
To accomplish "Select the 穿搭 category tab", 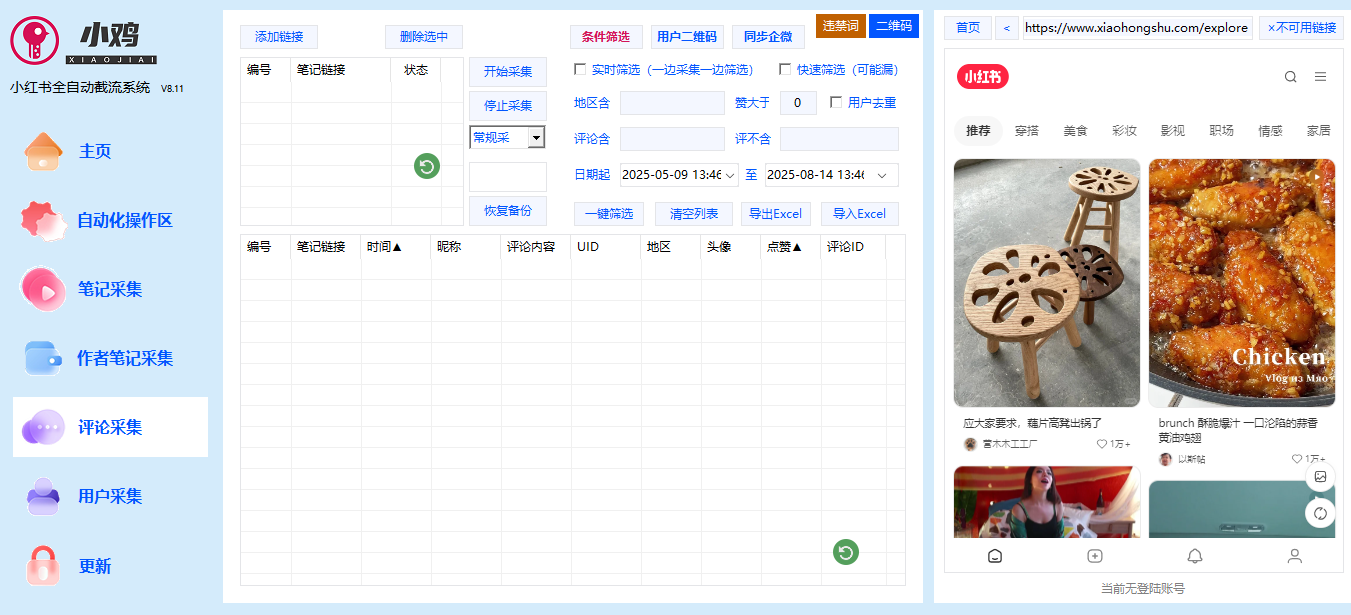I will coord(1027,131).
